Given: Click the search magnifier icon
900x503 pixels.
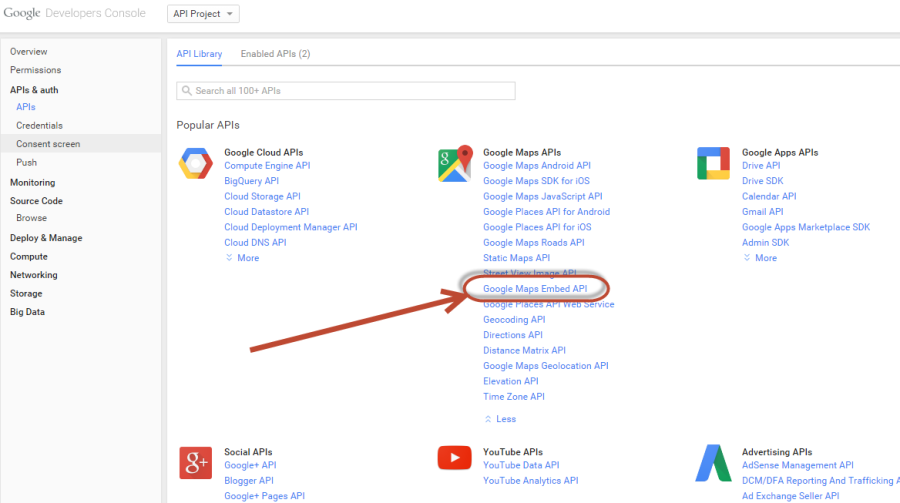Looking at the screenshot, I should 187,91.
